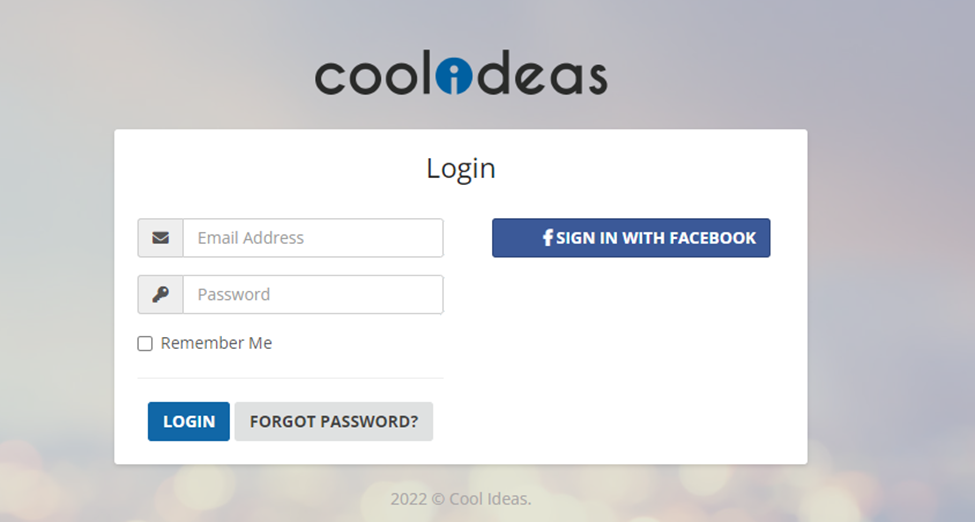Click the copyright symbol in the footer
This screenshot has height=522, width=975.
[438, 500]
